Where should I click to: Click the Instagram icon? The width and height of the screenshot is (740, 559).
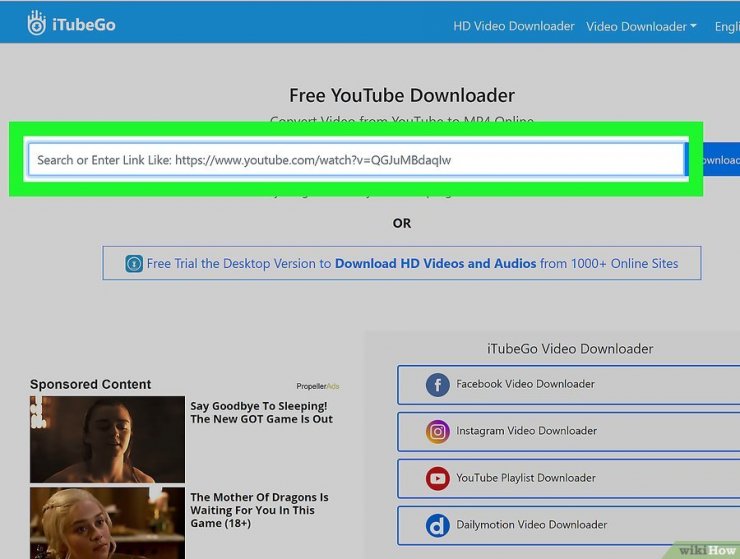click(437, 432)
